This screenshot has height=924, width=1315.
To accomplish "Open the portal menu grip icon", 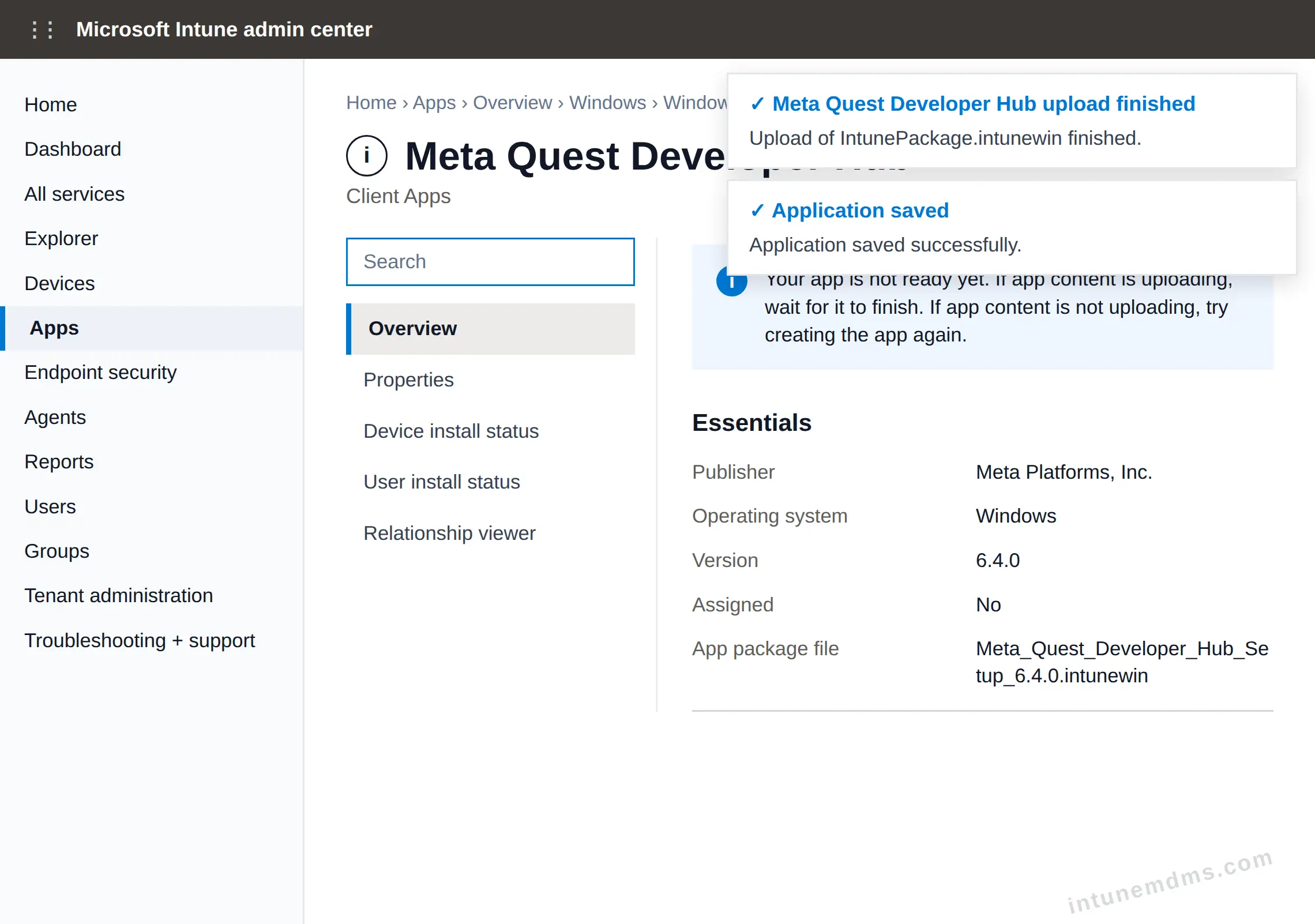I will coord(43,29).
